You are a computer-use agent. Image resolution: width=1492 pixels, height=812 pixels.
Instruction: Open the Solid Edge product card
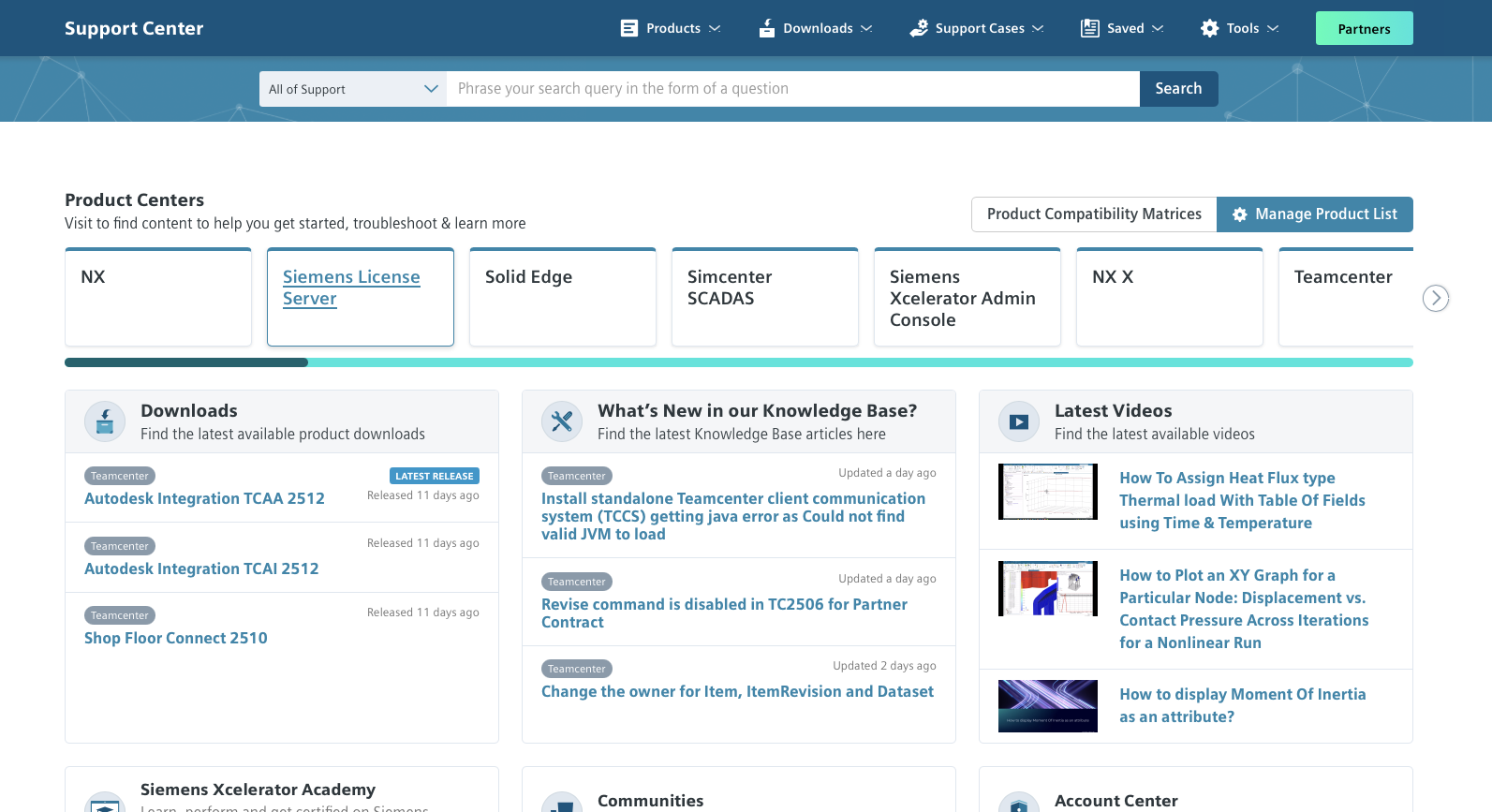563,297
